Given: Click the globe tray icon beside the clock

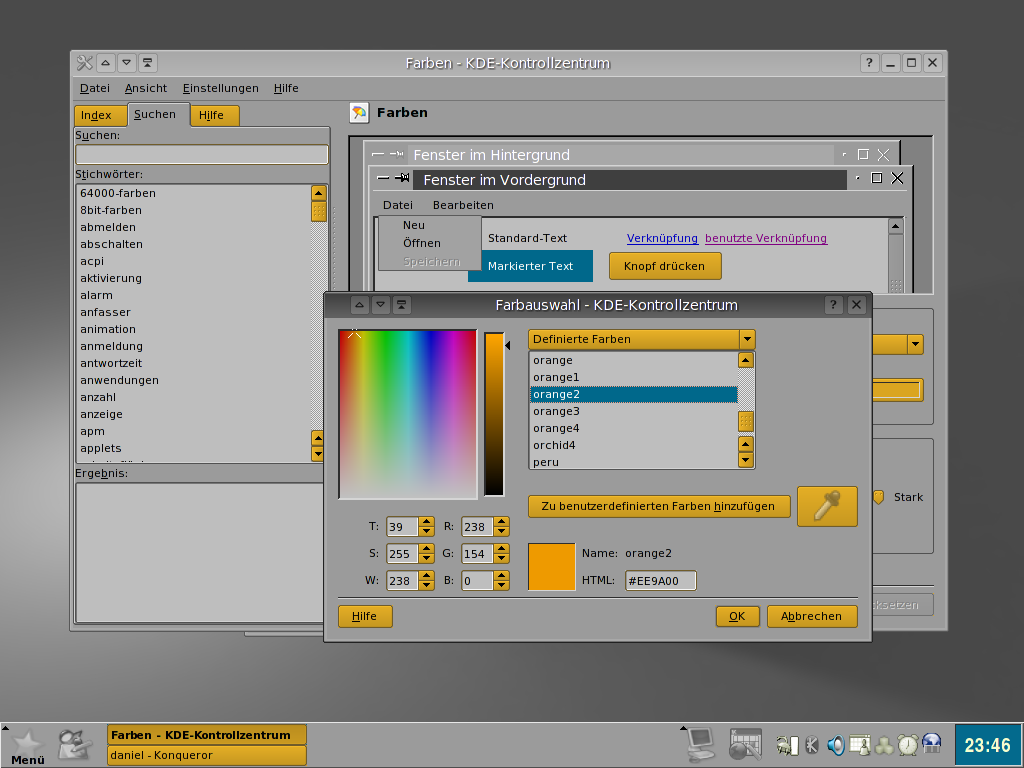Looking at the screenshot, I should (x=932, y=744).
